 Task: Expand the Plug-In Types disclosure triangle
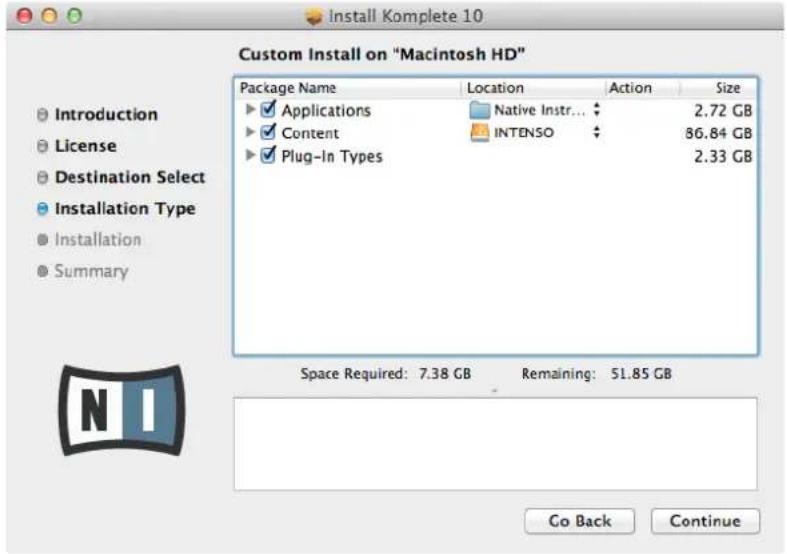pos(250,155)
